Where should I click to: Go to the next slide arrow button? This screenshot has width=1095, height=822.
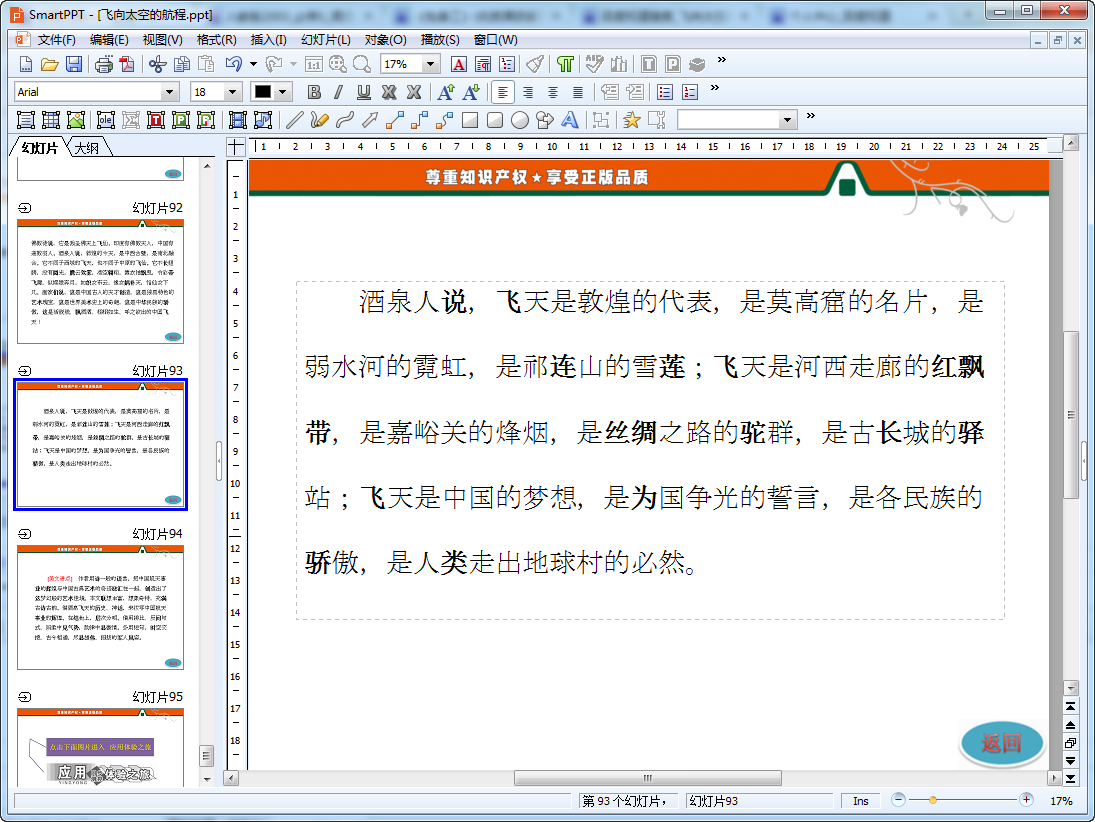coord(1070,761)
